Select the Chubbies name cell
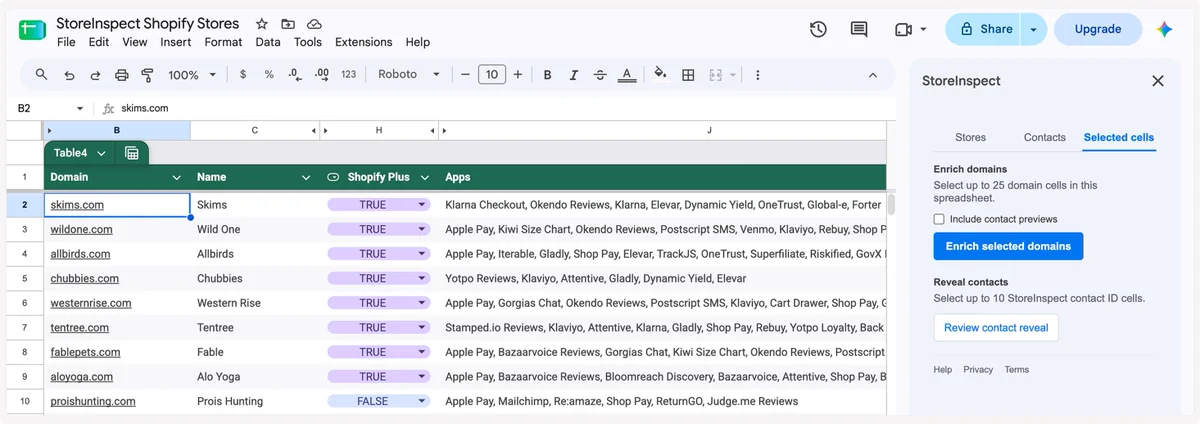This screenshot has height=424, width=1200. click(x=255, y=278)
